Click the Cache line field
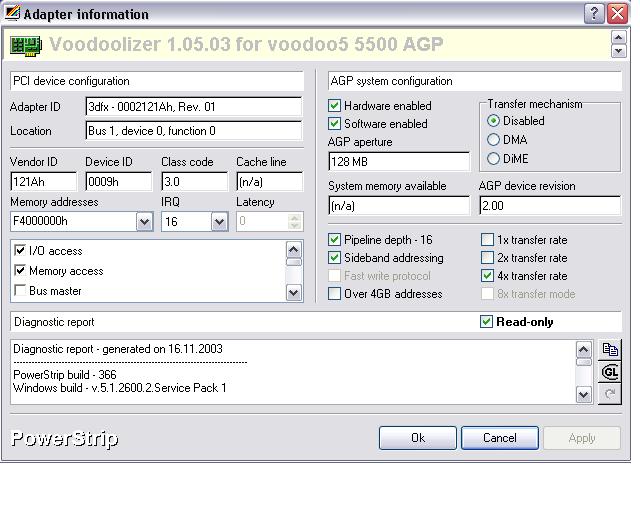The height and width of the screenshot is (512, 640). pos(270,182)
